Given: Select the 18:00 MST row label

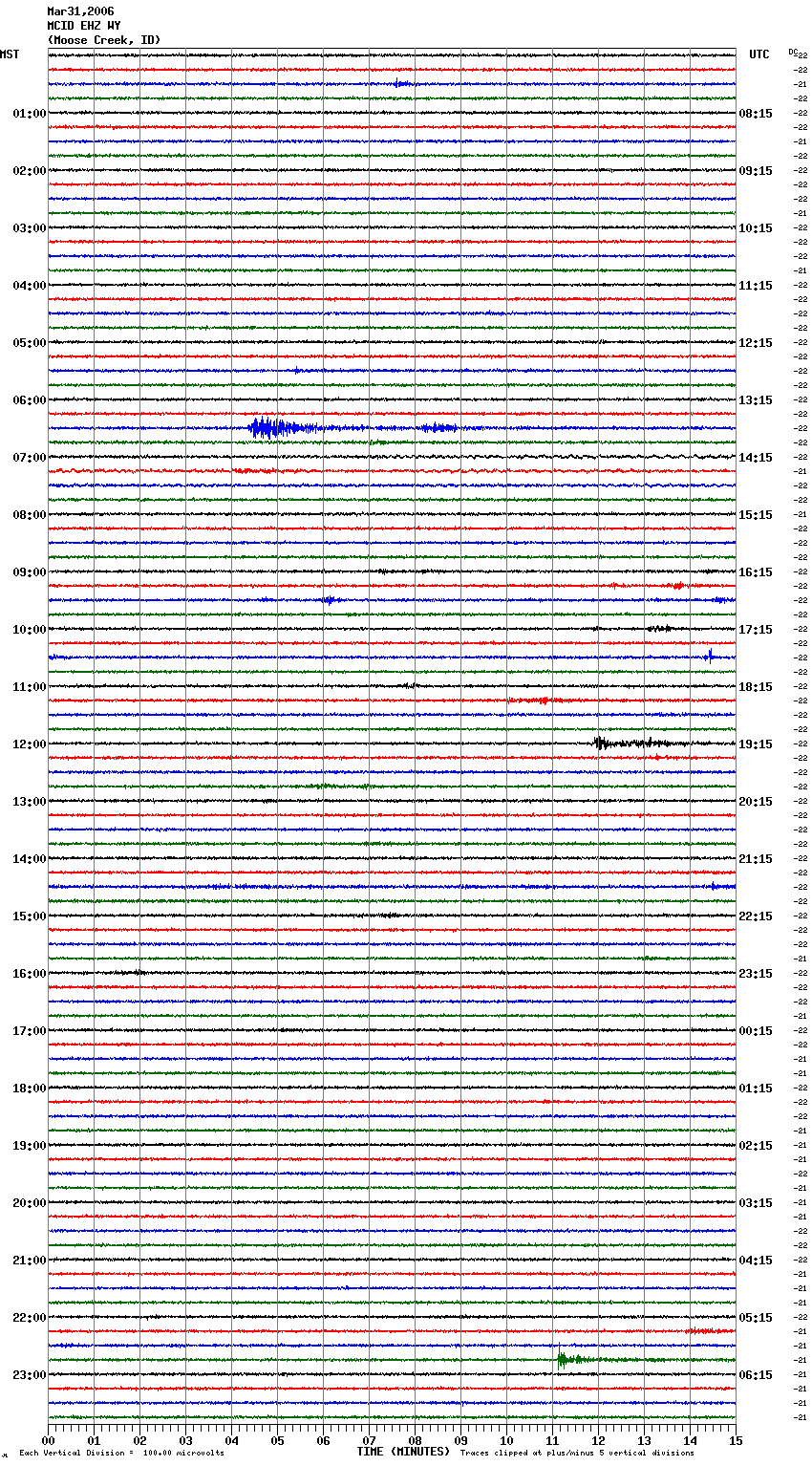Looking at the screenshot, I should [x=30, y=1089].
